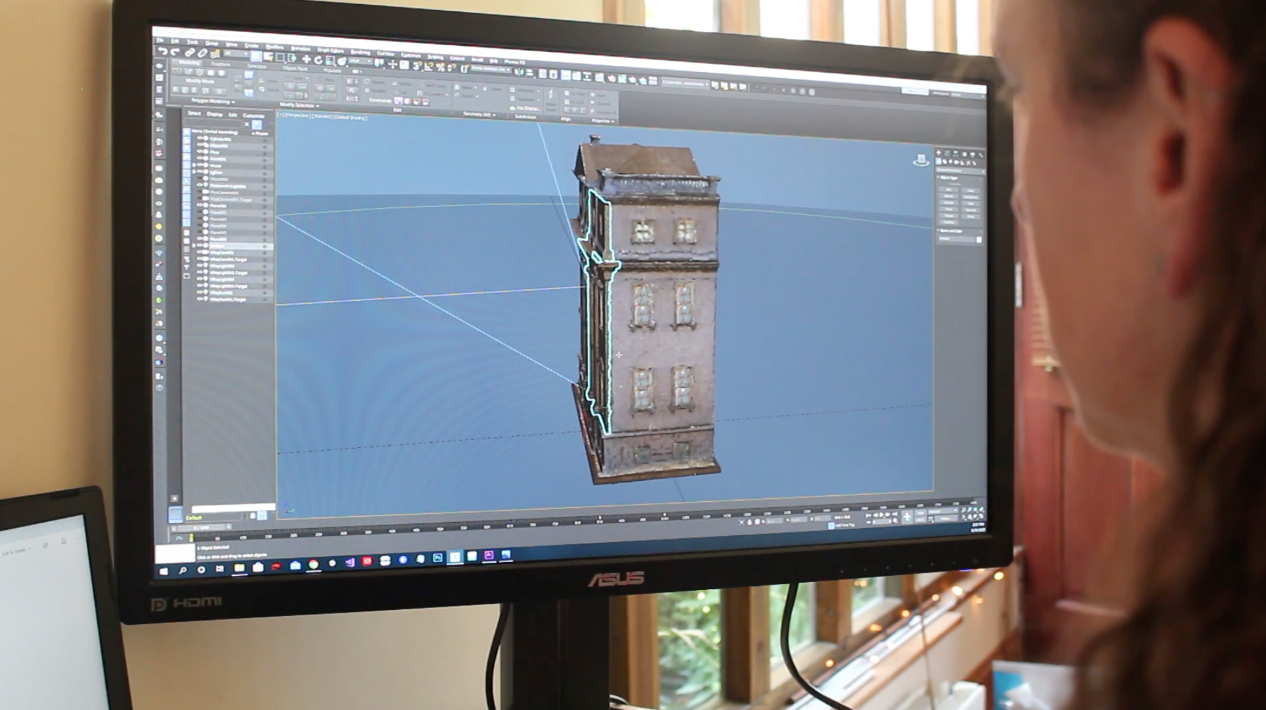1266x710 pixels.
Task: Click the Scene Explorer search field
Action: pyautogui.click(x=212, y=124)
